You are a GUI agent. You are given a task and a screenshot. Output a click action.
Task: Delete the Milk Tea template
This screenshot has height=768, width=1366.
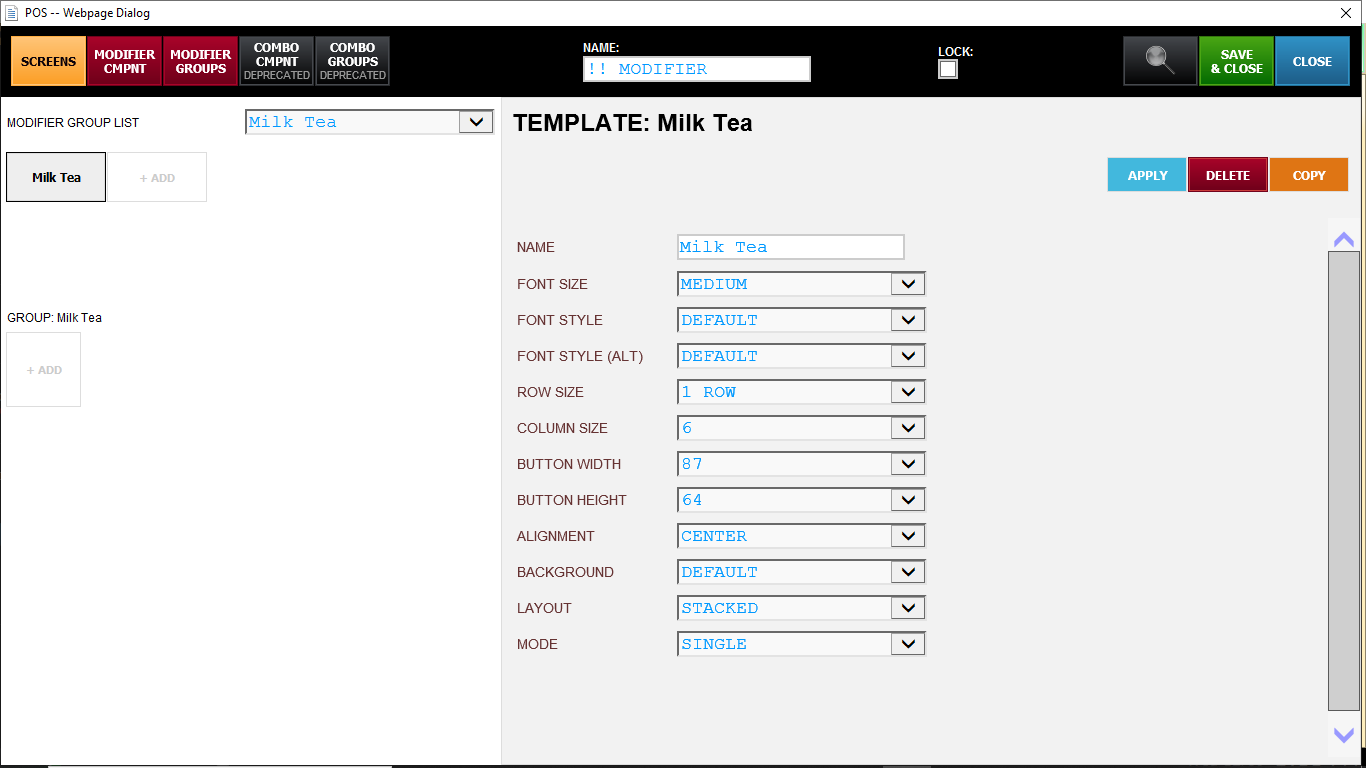[1227, 175]
